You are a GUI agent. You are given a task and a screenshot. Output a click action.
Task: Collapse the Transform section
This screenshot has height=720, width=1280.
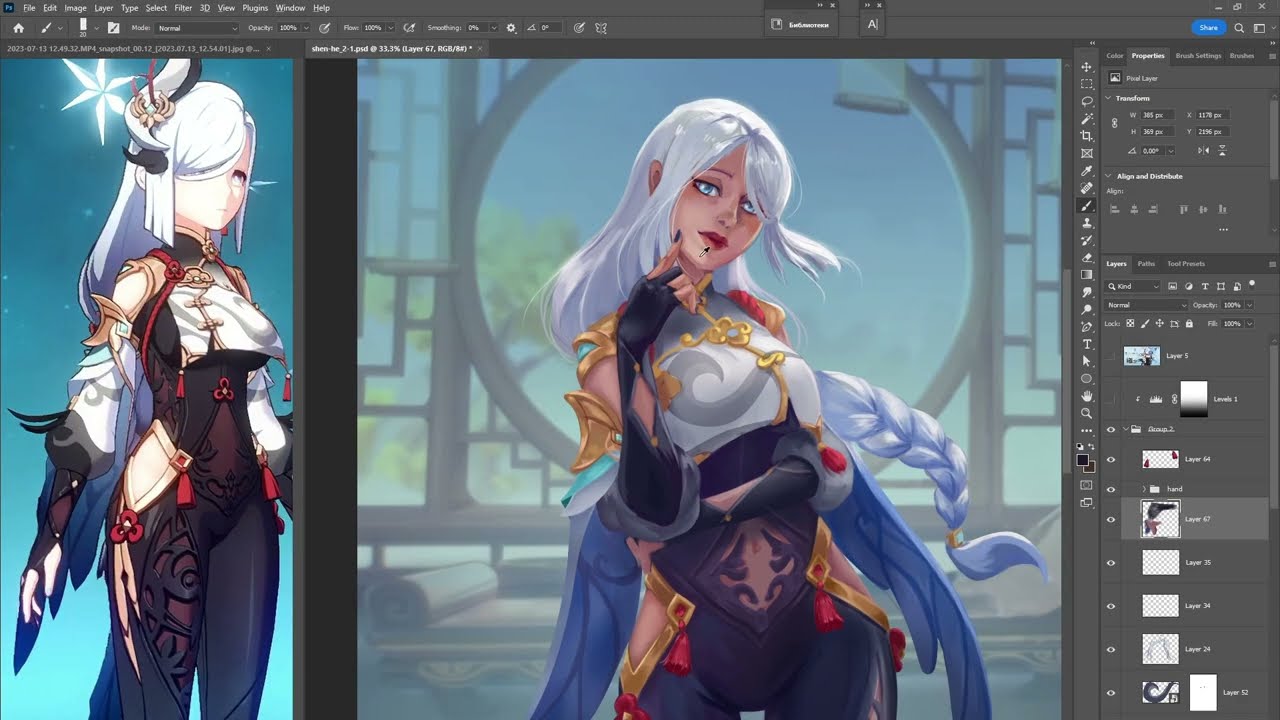point(1109,98)
